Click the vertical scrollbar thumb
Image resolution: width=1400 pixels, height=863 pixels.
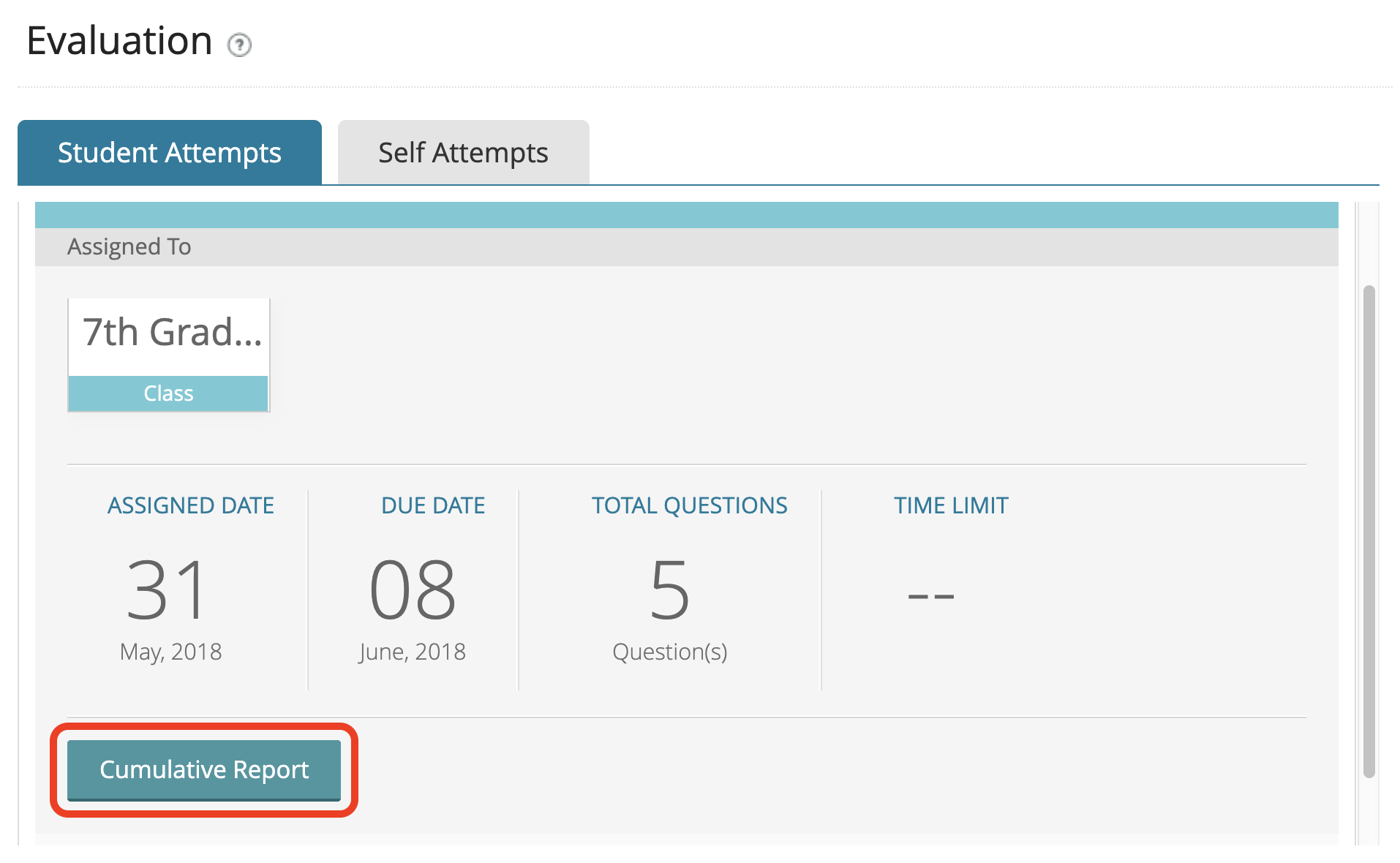(x=1369, y=531)
